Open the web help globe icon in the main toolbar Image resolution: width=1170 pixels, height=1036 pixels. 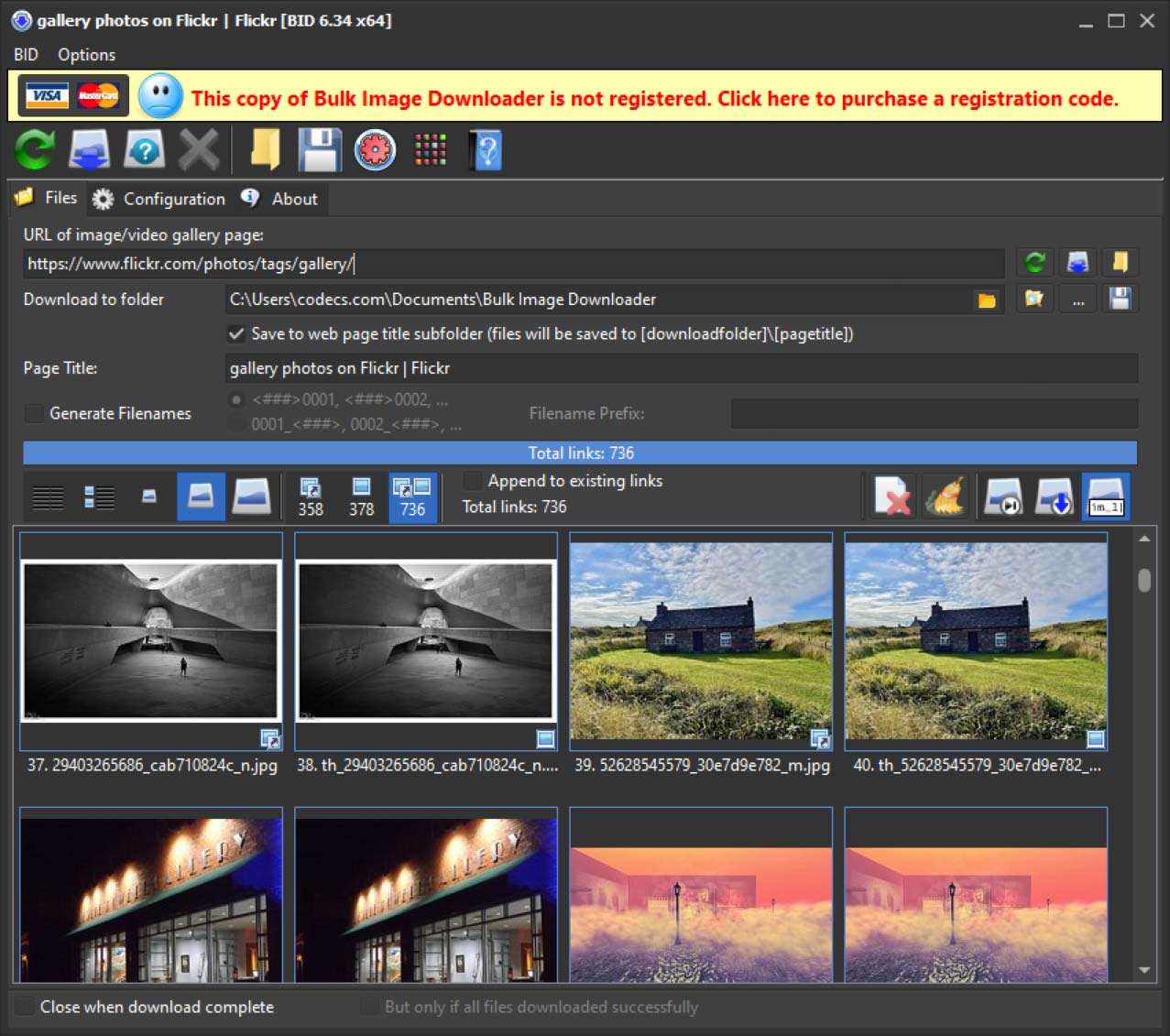pyautogui.click(x=145, y=149)
